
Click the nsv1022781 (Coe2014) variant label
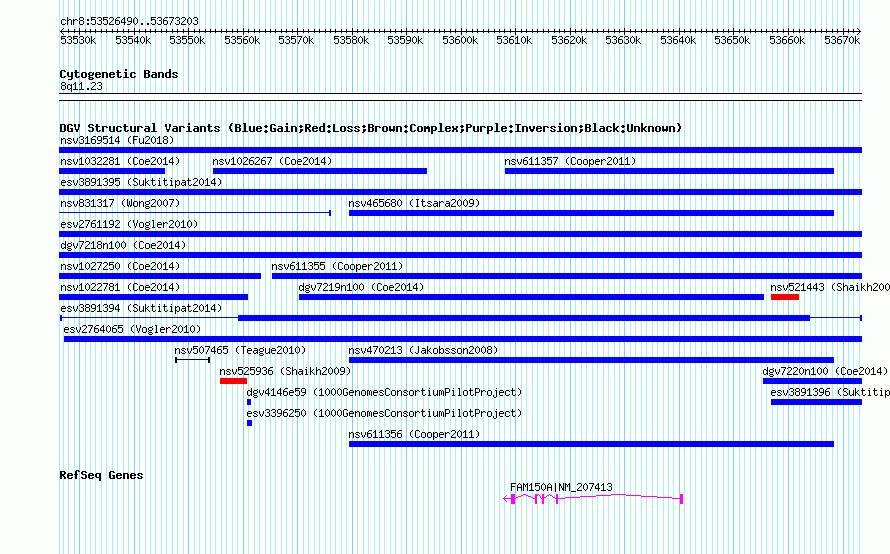tap(120, 287)
